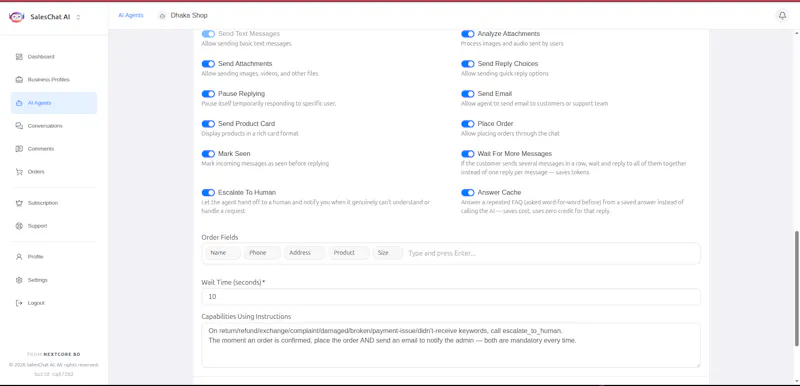This screenshot has height=386, width=800.
Task: Click the Size order field tag
Action: [x=388, y=253]
